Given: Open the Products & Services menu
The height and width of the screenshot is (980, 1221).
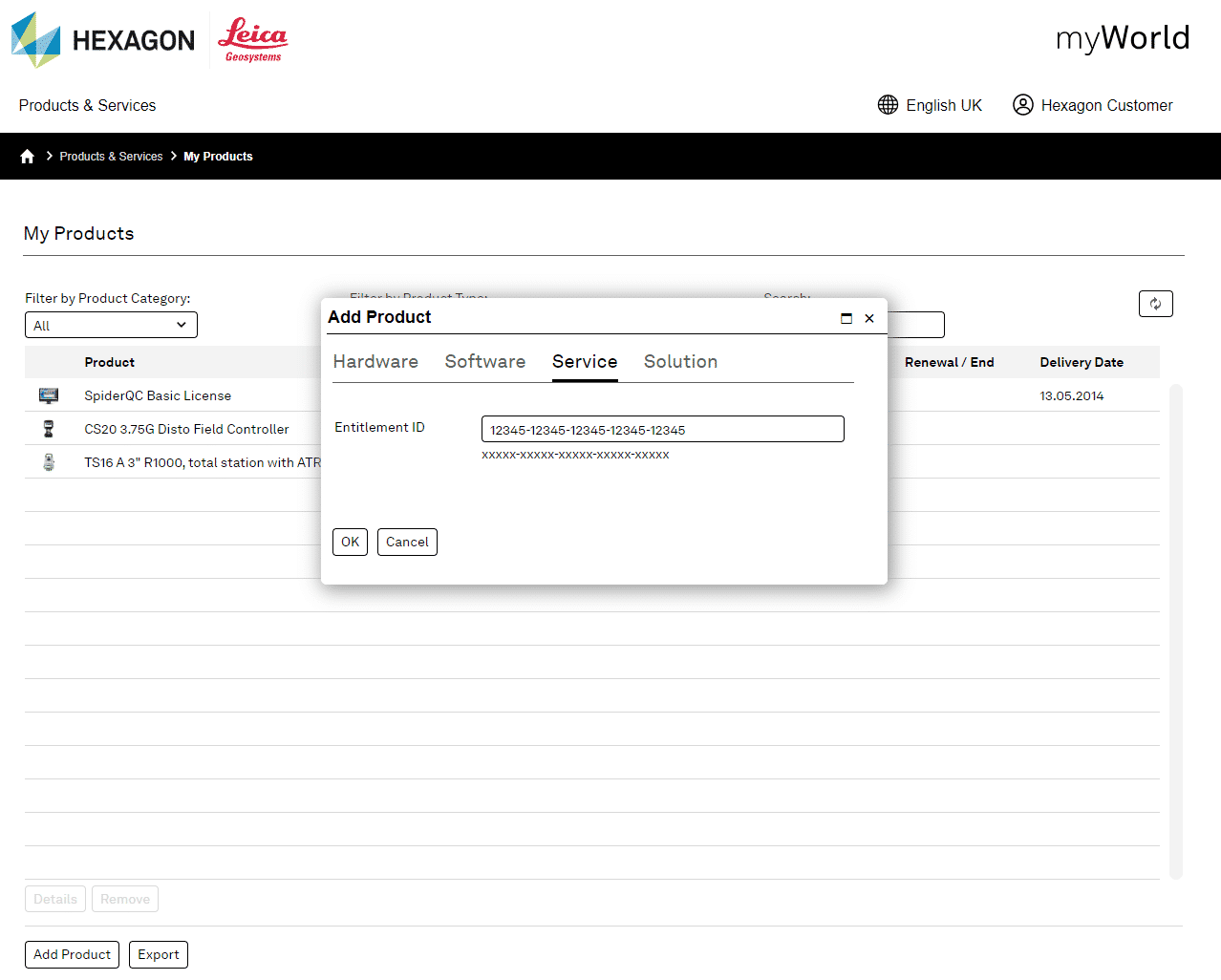Looking at the screenshot, I should coord(87,105).
